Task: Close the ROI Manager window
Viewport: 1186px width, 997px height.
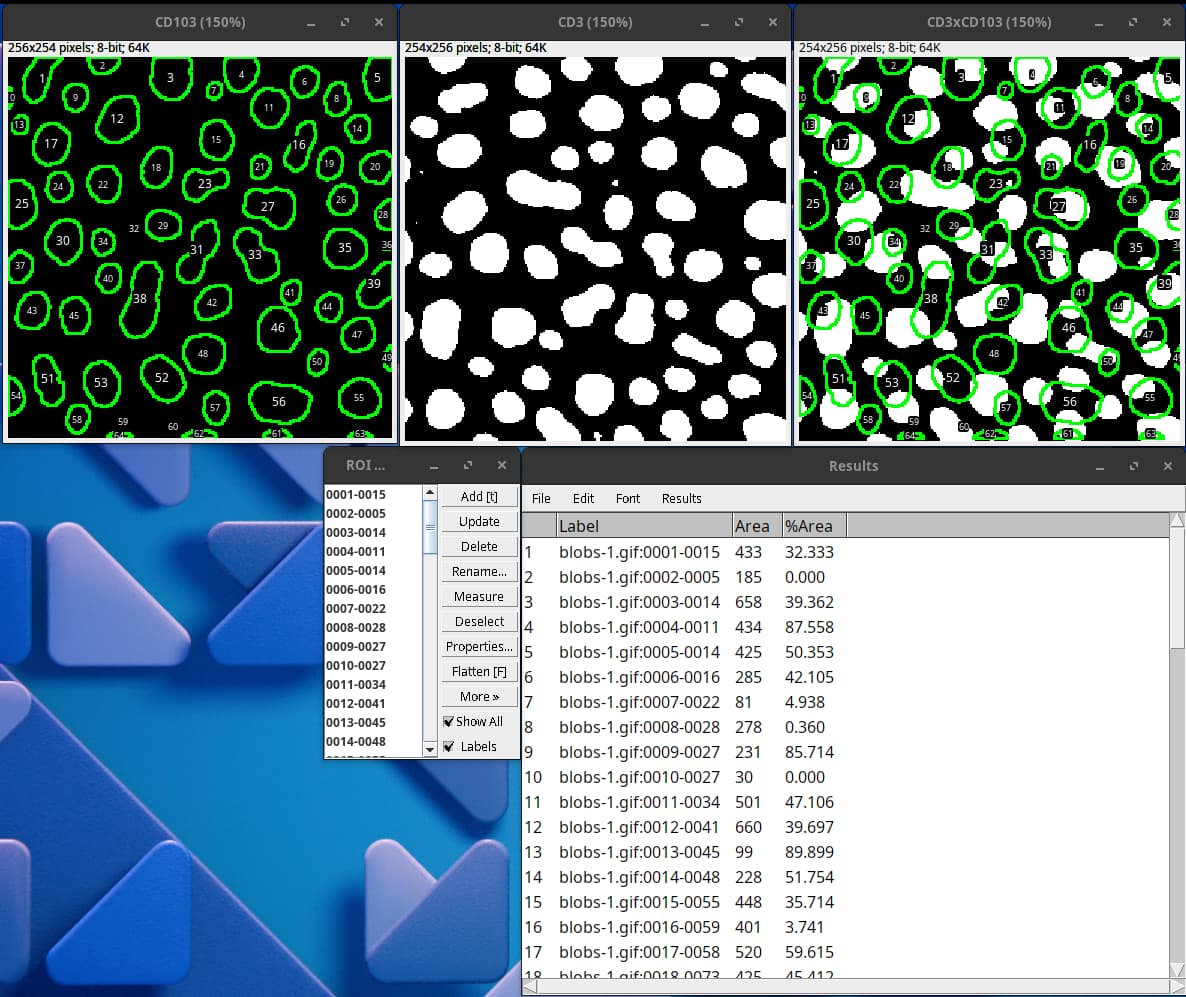Action: (502, 466)
